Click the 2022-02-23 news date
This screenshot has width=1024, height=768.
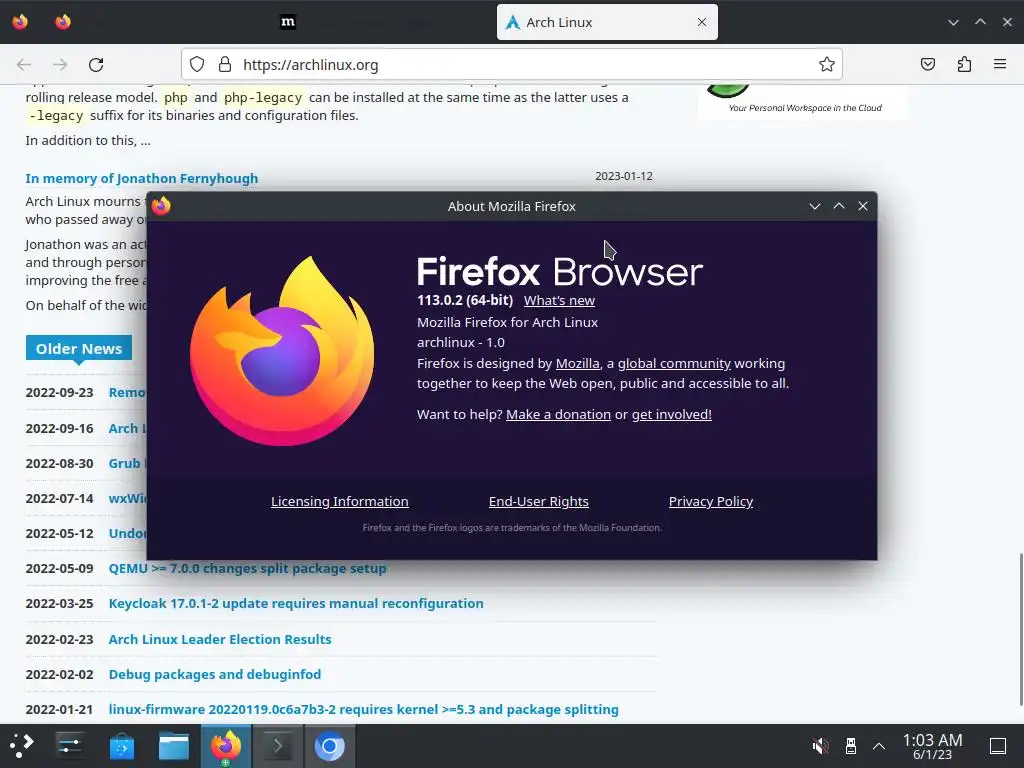point(59,639)
